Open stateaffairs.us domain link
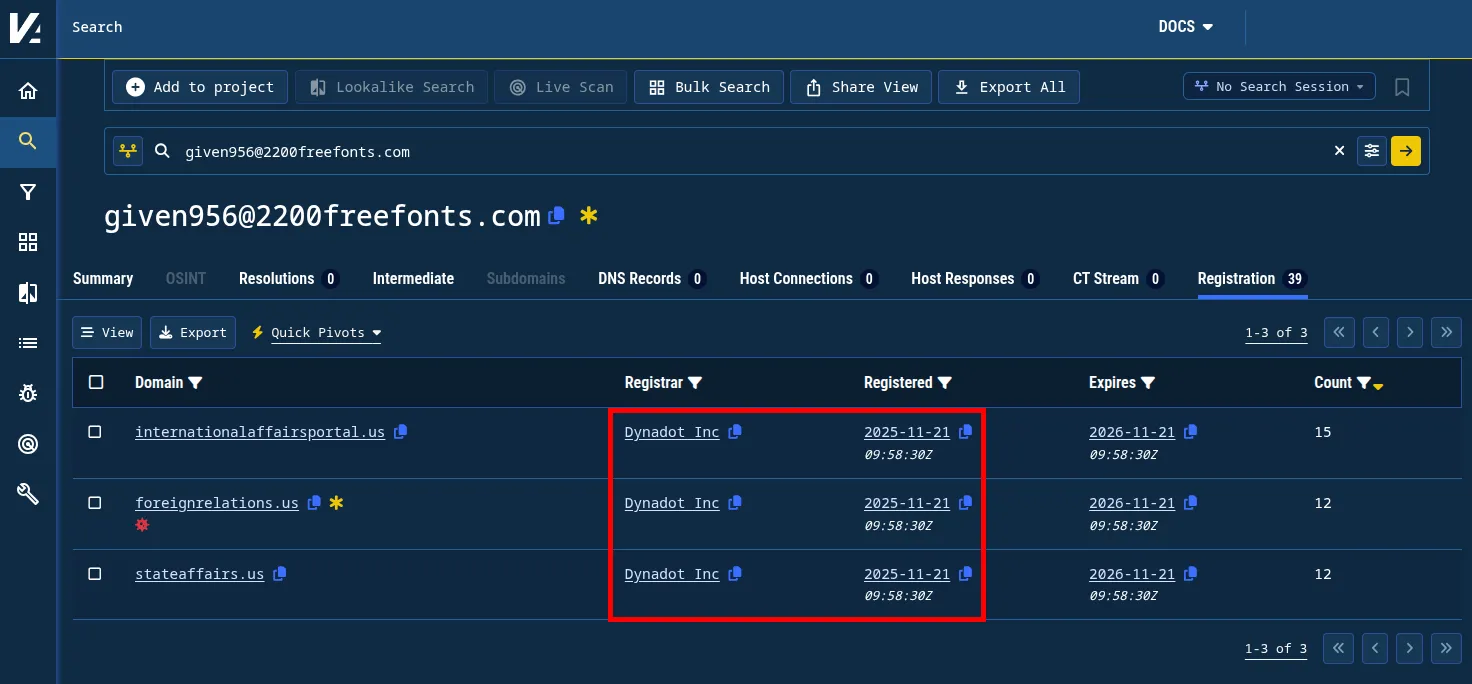The width and height of the screenshot is (1472, 684). [x=200, y=574]
